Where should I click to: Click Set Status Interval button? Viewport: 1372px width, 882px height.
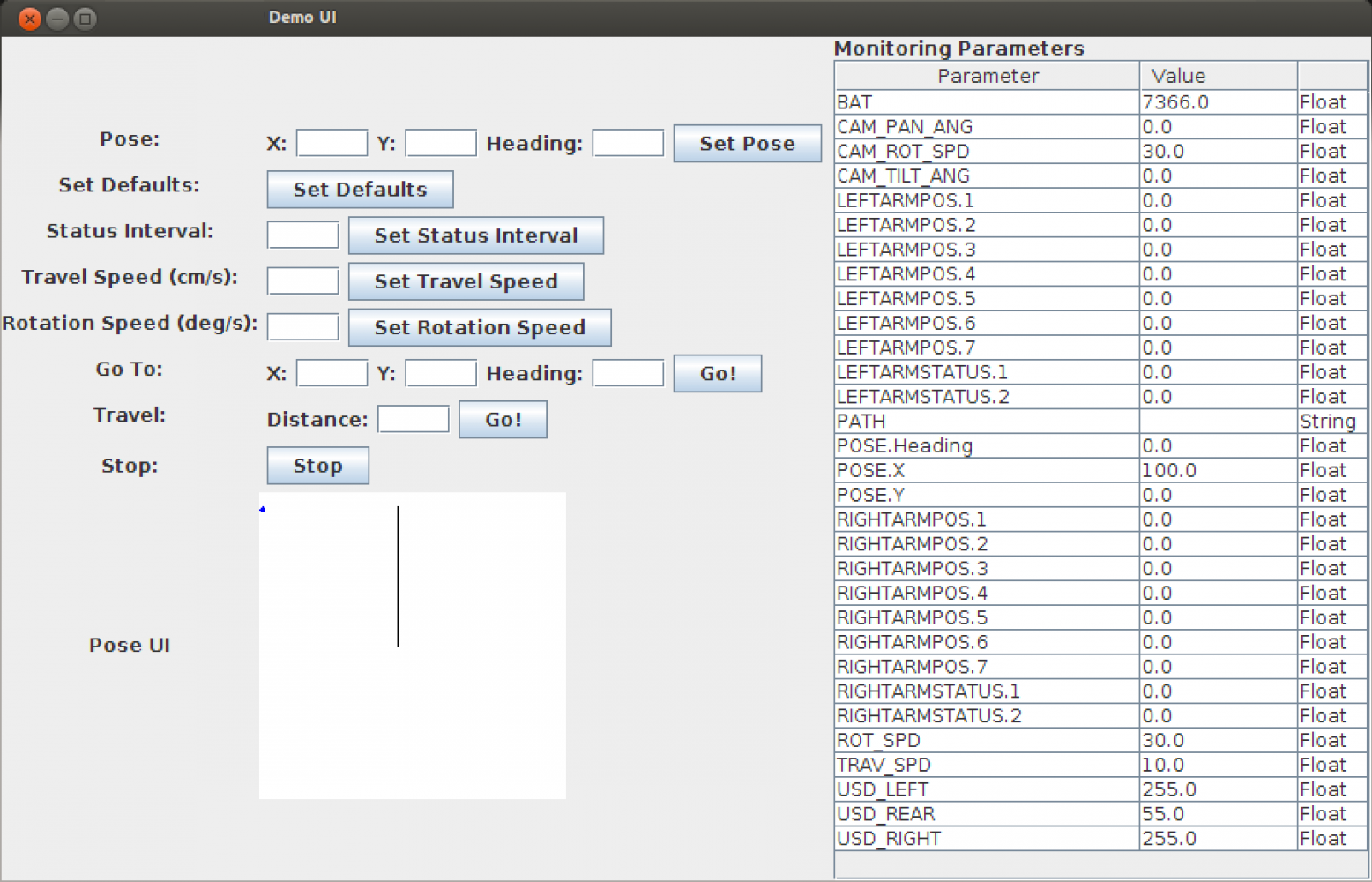tap(475, 235)
